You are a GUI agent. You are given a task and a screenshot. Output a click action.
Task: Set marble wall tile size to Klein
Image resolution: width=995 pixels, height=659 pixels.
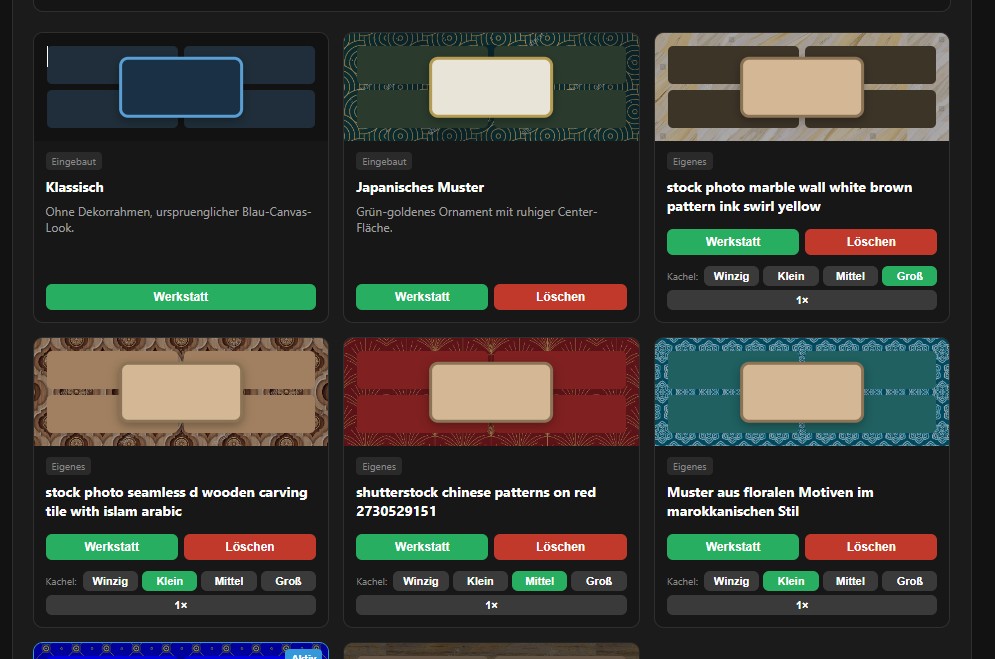point(791,277)
